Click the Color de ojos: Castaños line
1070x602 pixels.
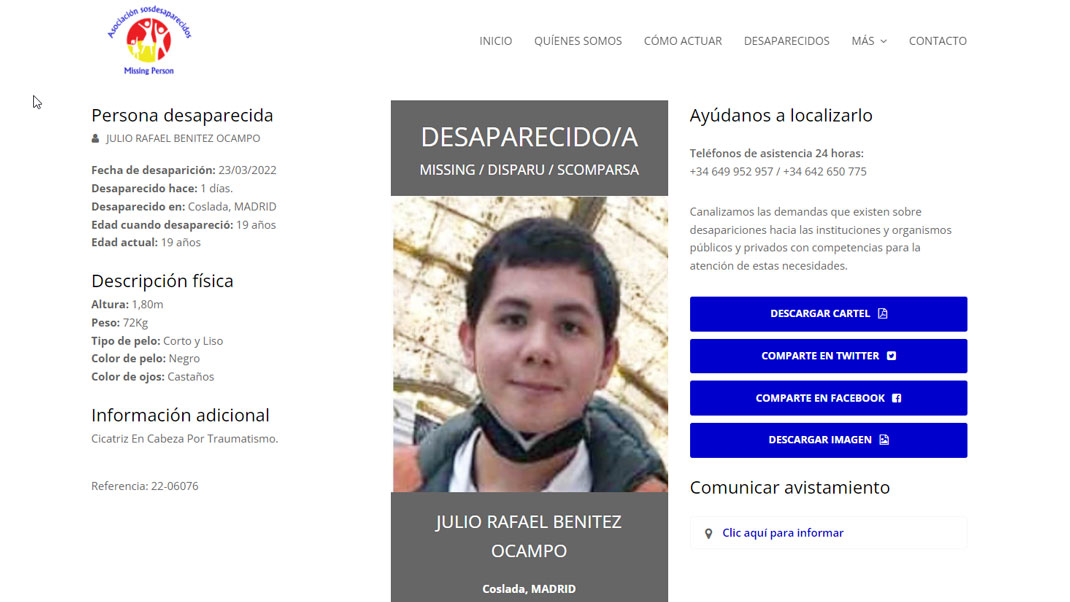coord(153,377)
